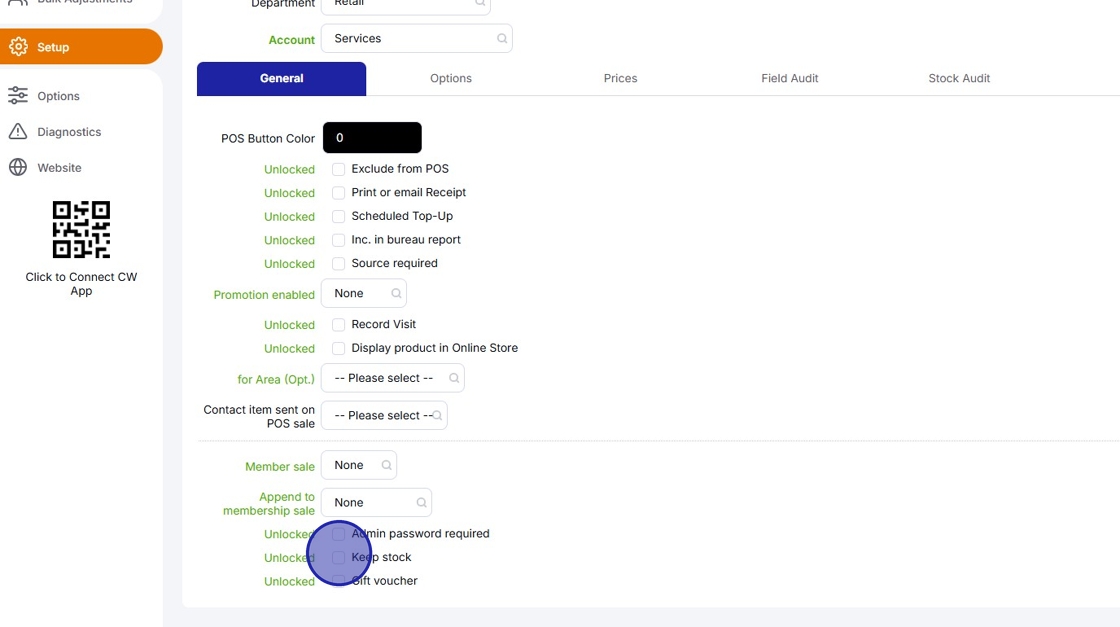Click the Click to Connect CW App text

[x=81, y=284]
